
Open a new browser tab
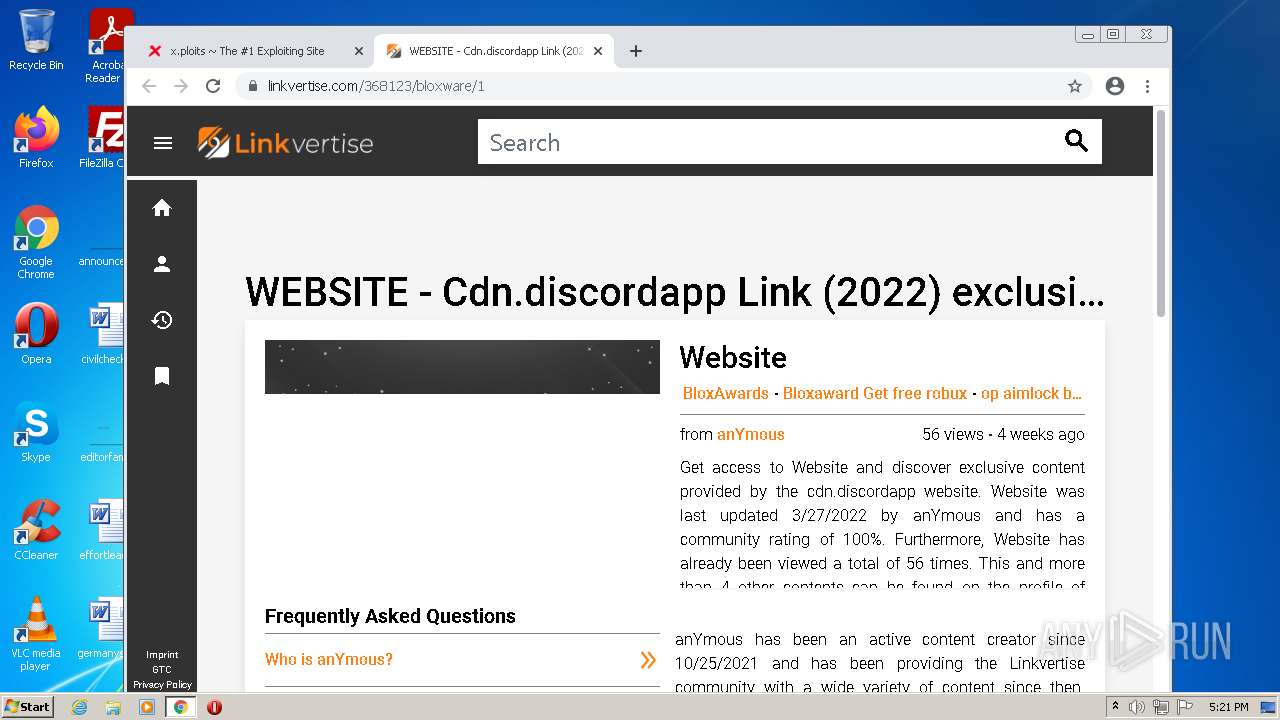[x=636, y=51]
